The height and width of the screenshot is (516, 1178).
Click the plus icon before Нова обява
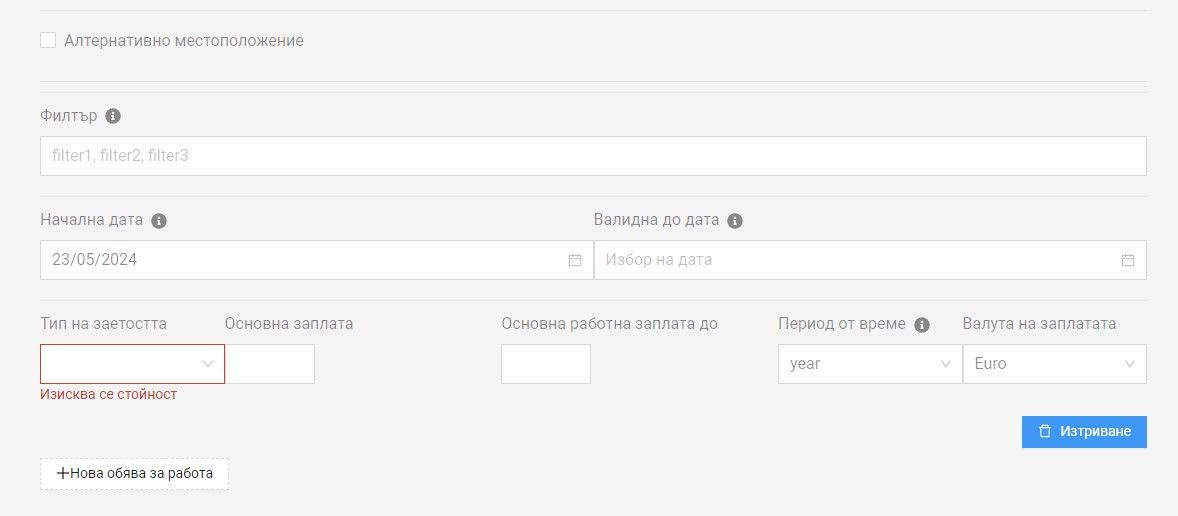click(x=63, y=474)
